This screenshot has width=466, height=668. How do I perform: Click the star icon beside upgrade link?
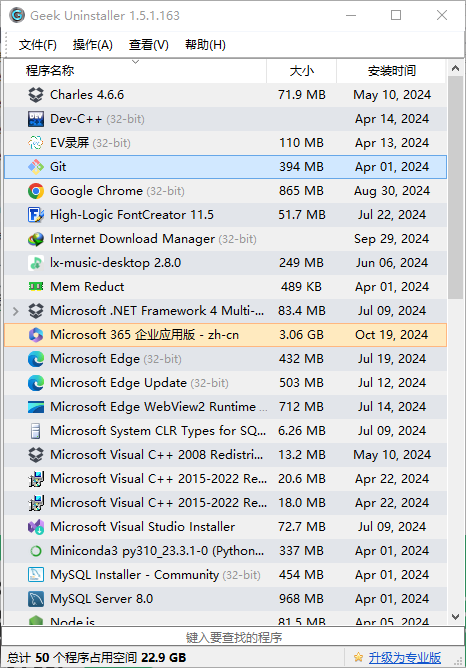pyautogui.click(x=359, y=657)
